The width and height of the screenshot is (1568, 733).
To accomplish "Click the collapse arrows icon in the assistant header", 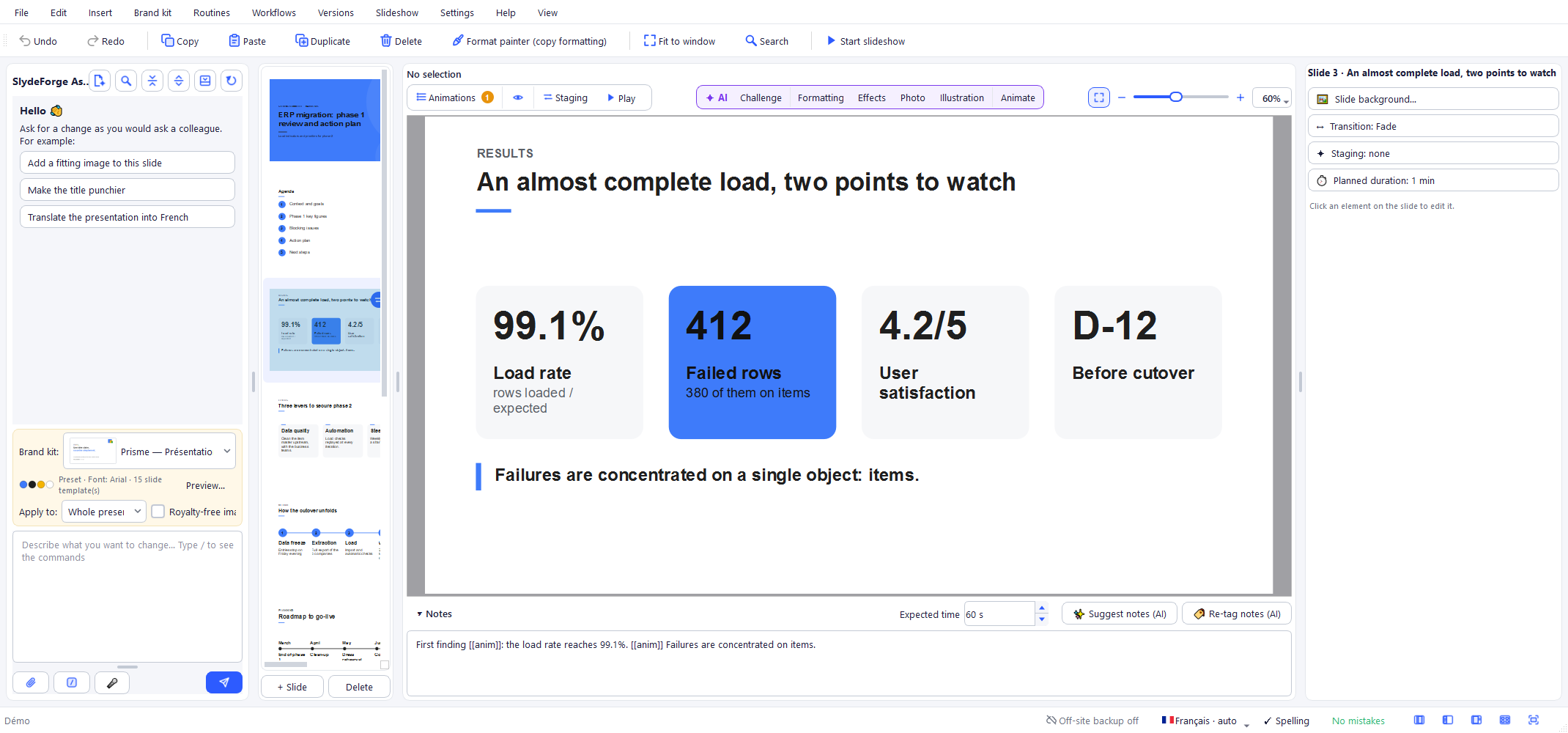I will (152, 81).
